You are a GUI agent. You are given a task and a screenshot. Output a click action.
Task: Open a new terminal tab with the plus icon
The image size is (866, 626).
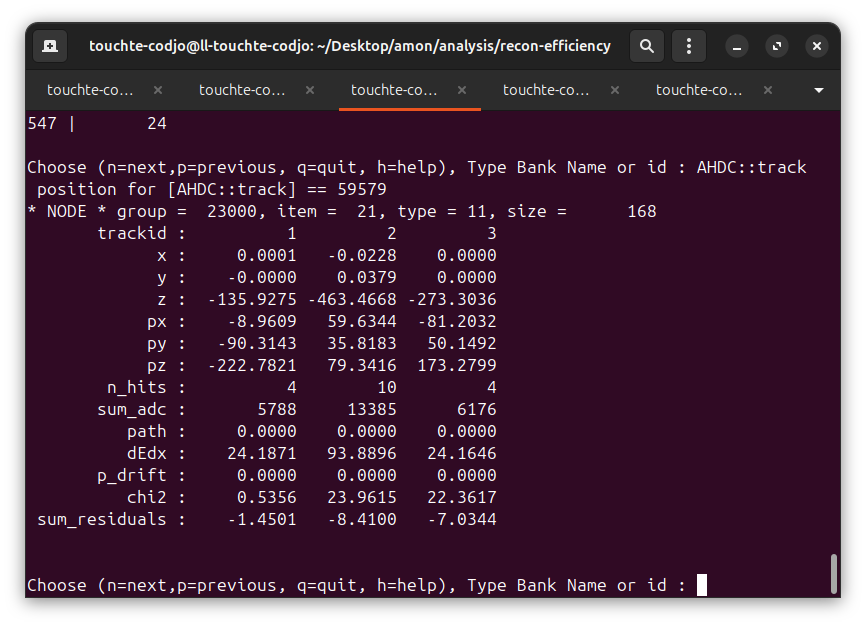[50, 46]
